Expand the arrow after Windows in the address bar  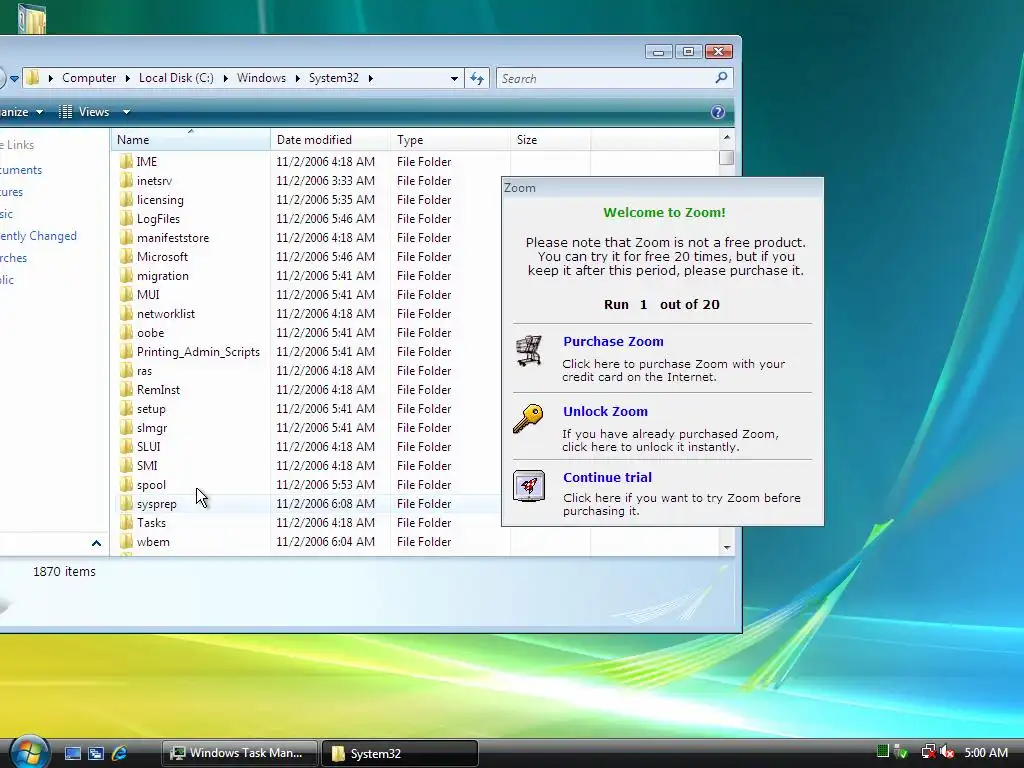click(x=297, y=78)
